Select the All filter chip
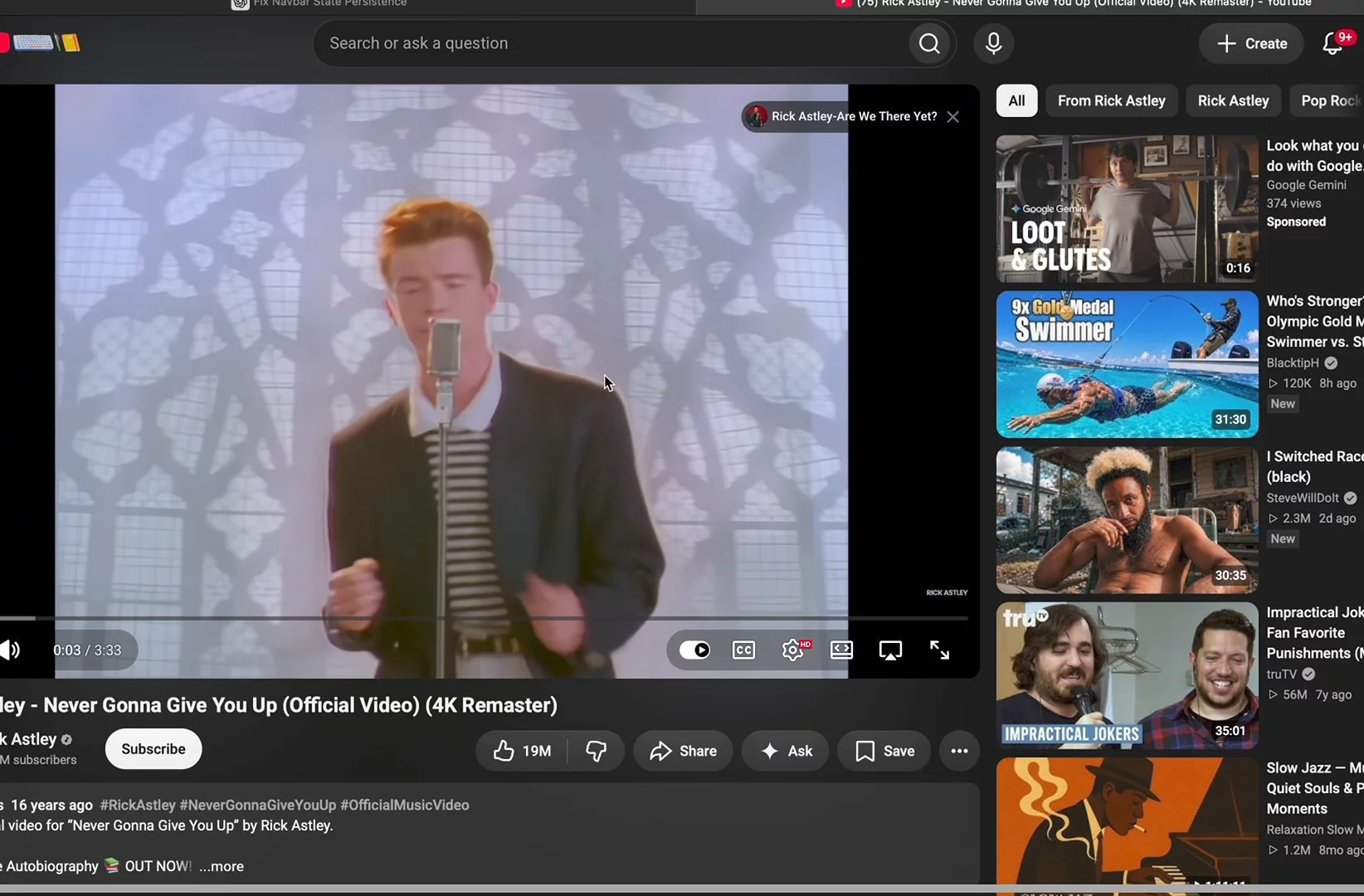 [x=1016, y=100]
